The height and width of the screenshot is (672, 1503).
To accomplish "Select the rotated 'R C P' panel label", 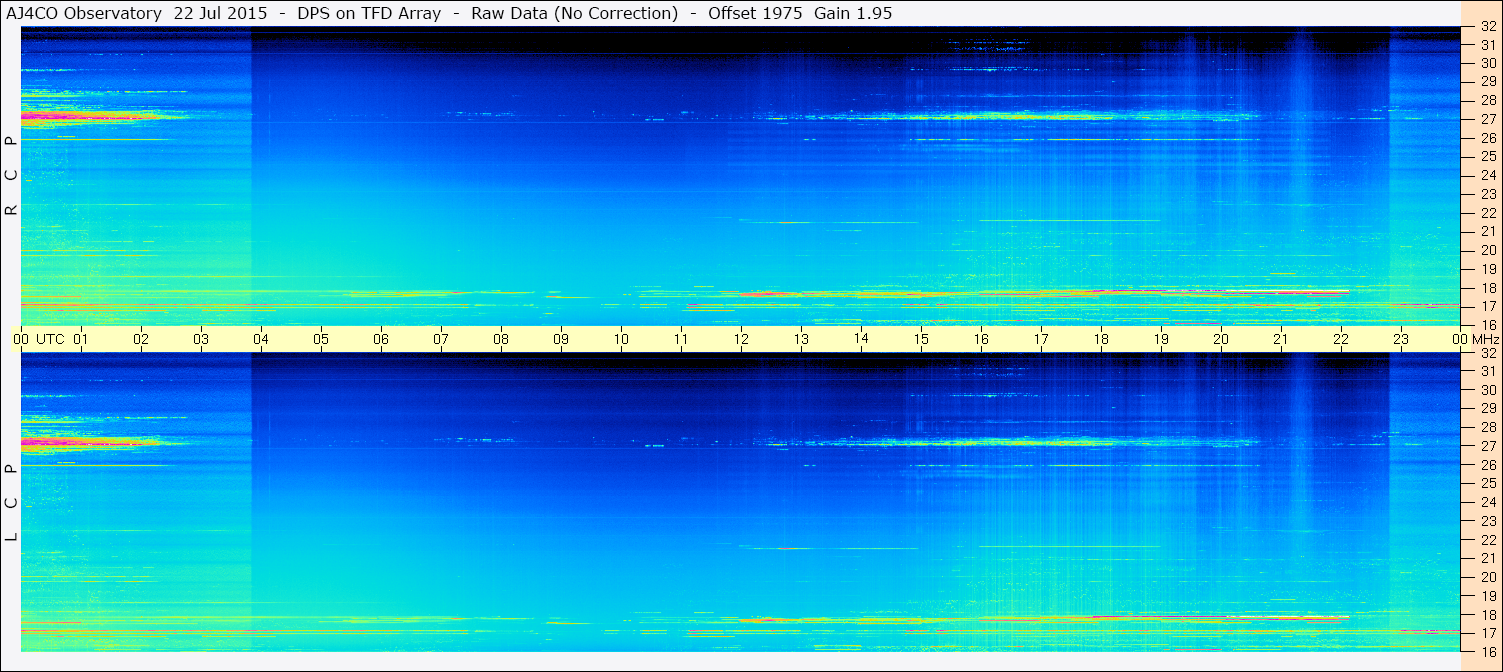I will point(12,176).
